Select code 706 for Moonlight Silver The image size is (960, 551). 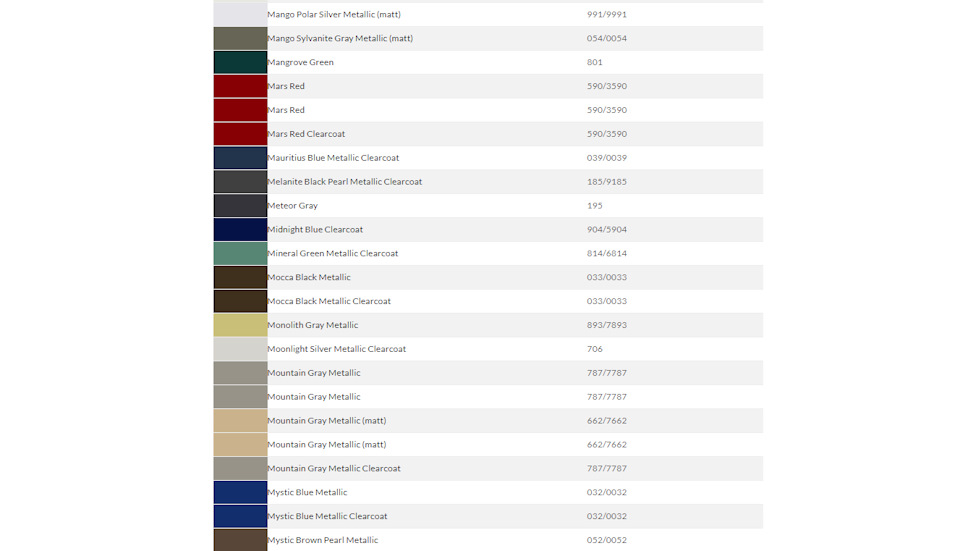[x=594, y=348]
